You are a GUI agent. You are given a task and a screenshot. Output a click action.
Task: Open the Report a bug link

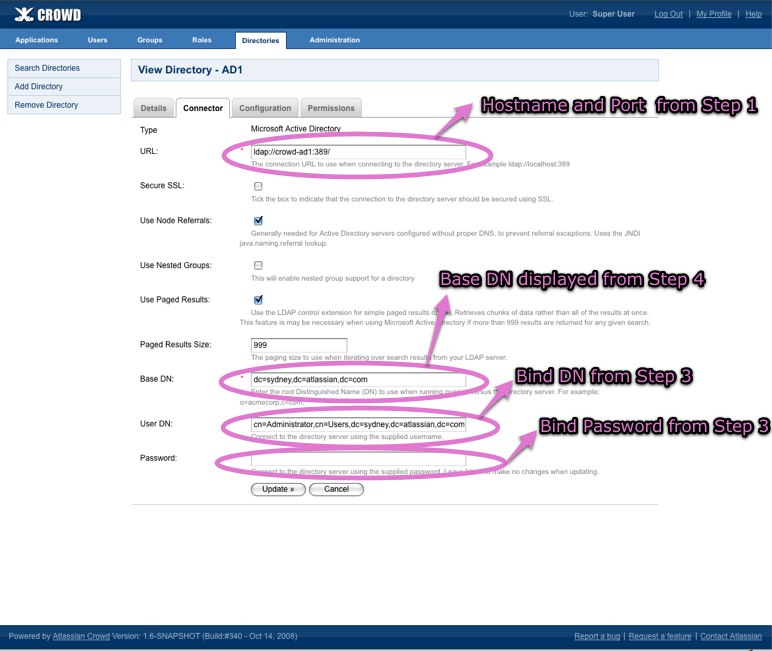coord(596,636)
